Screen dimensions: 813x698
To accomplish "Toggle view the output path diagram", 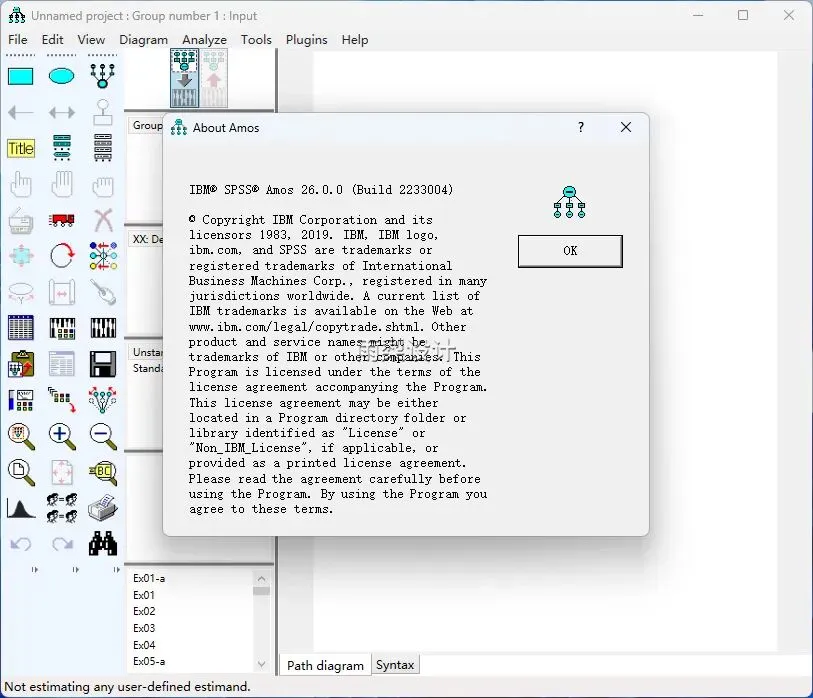I will [x=214, y=78].
